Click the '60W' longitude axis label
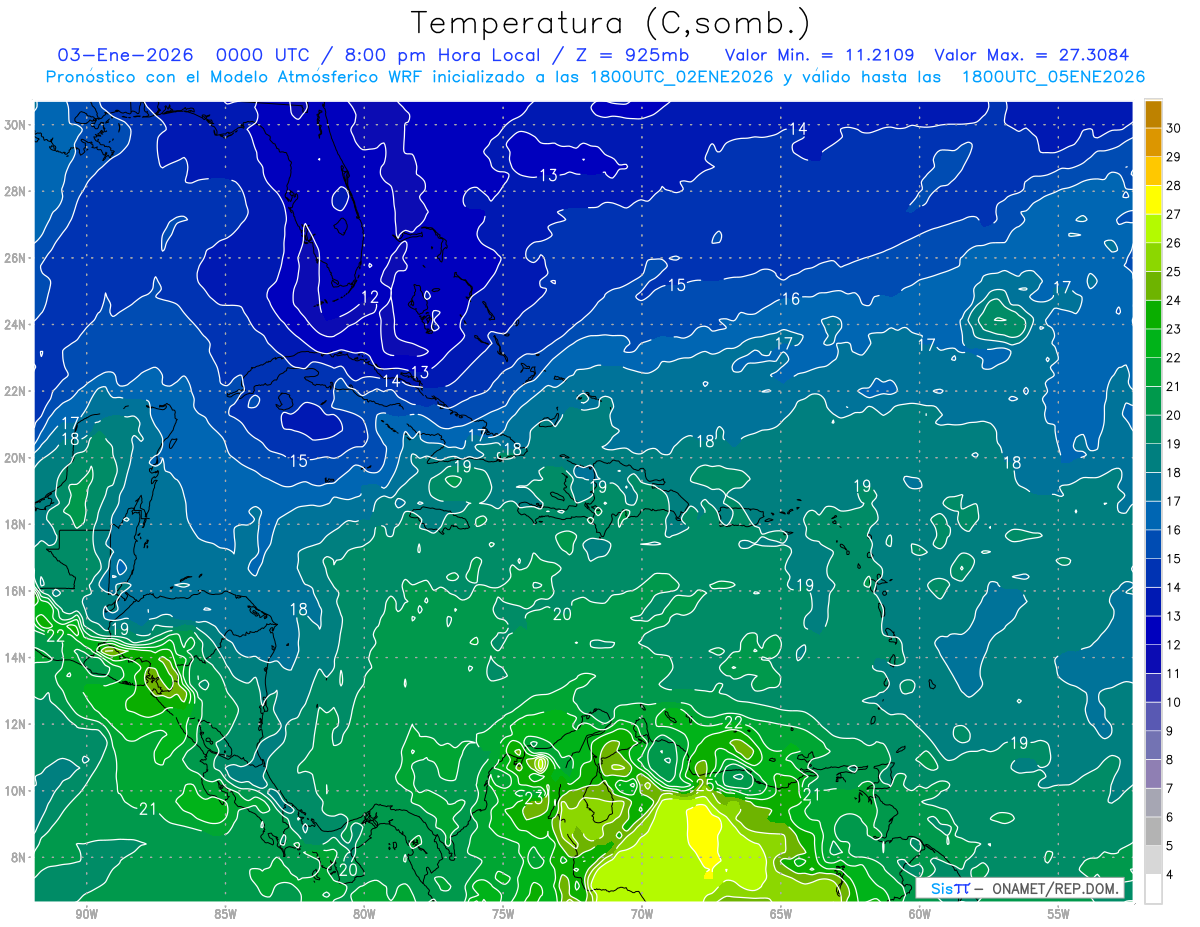The width and height of the screenshot is (1200, 927). coord(920,914)
